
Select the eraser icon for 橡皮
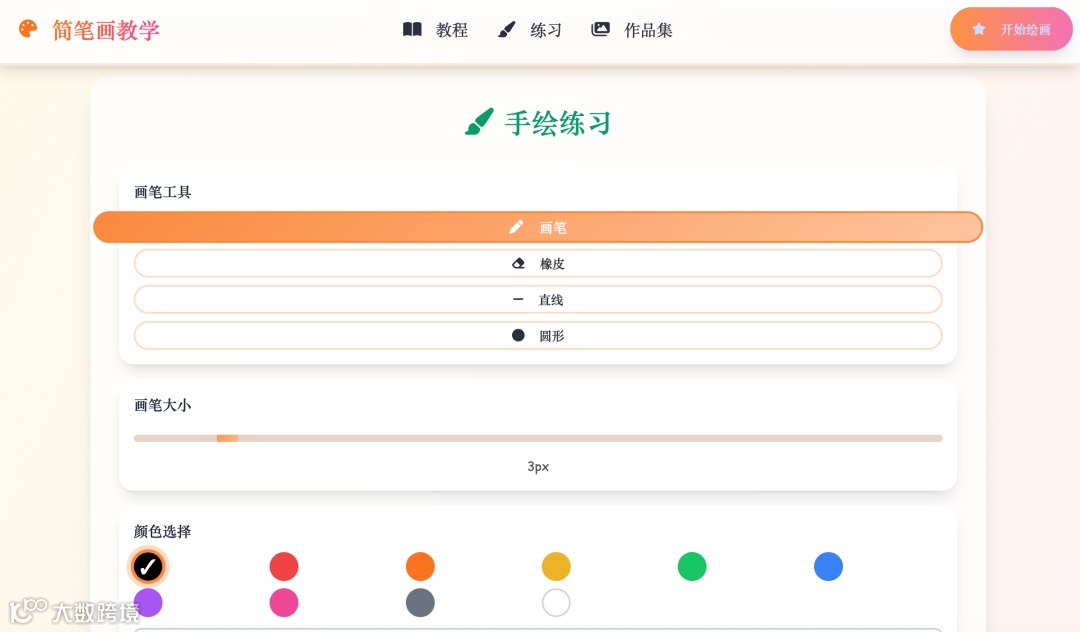518,264
